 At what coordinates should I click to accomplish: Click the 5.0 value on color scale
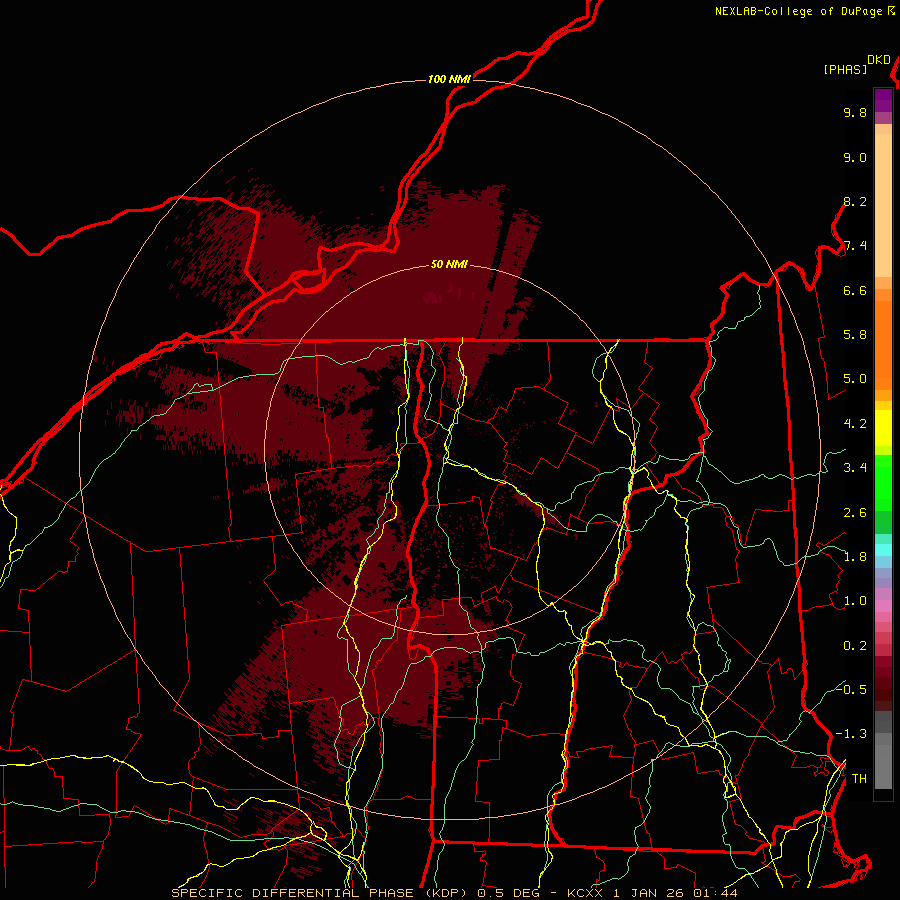pos(855,379)
